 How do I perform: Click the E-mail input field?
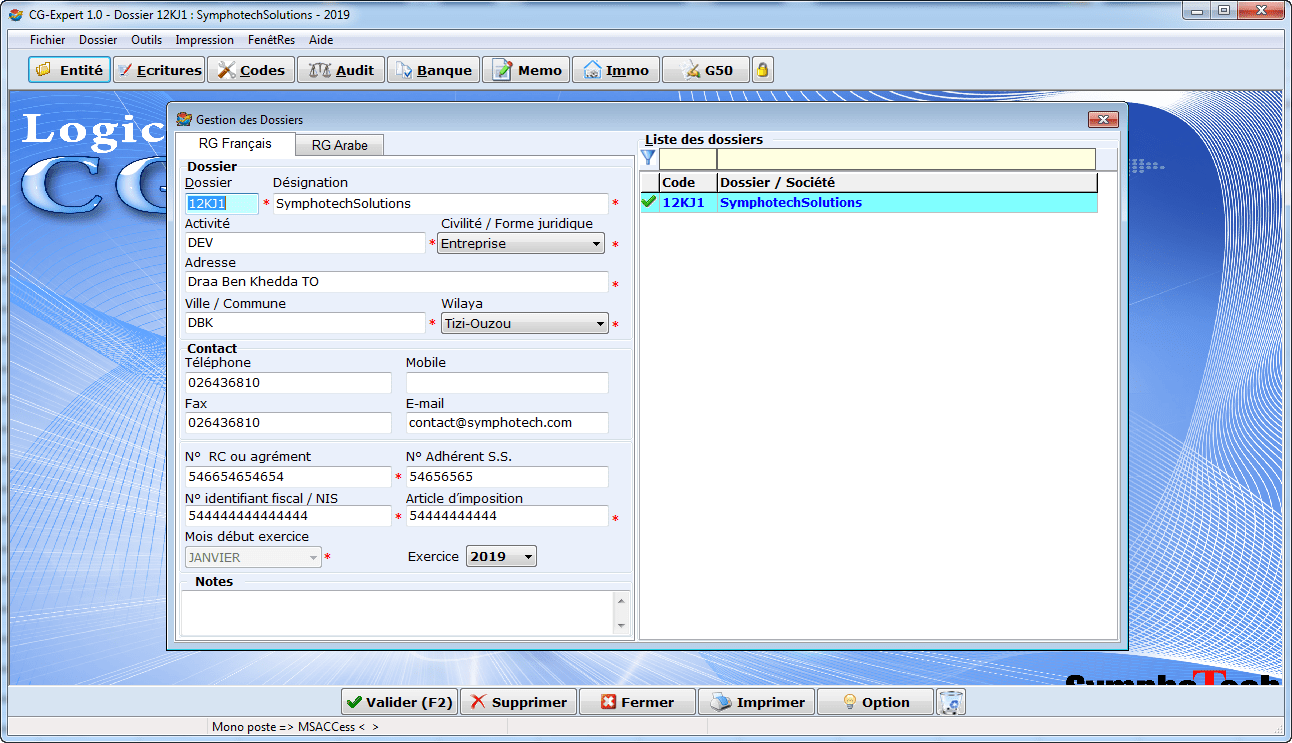[x=507, y=423]
